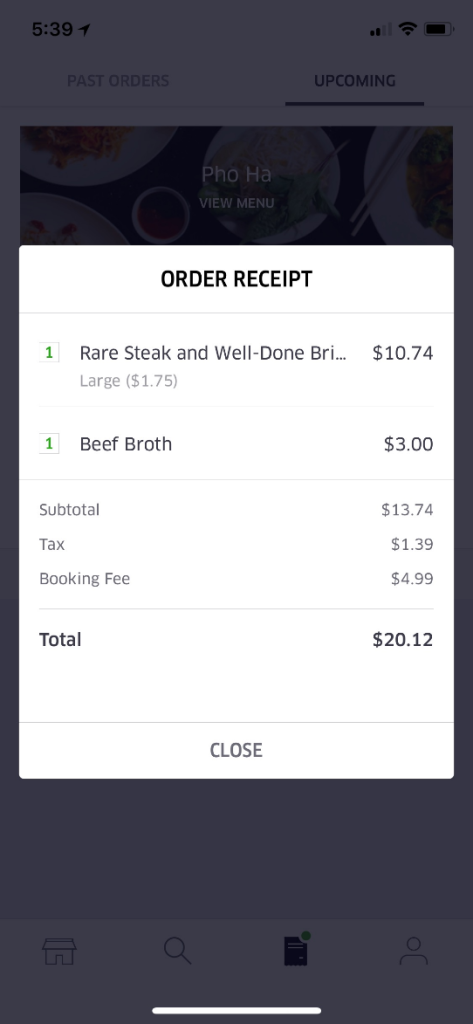This screenshot has height=1024, width=473.
Task: Switch to the Upcoming tab
Action: 355,81
